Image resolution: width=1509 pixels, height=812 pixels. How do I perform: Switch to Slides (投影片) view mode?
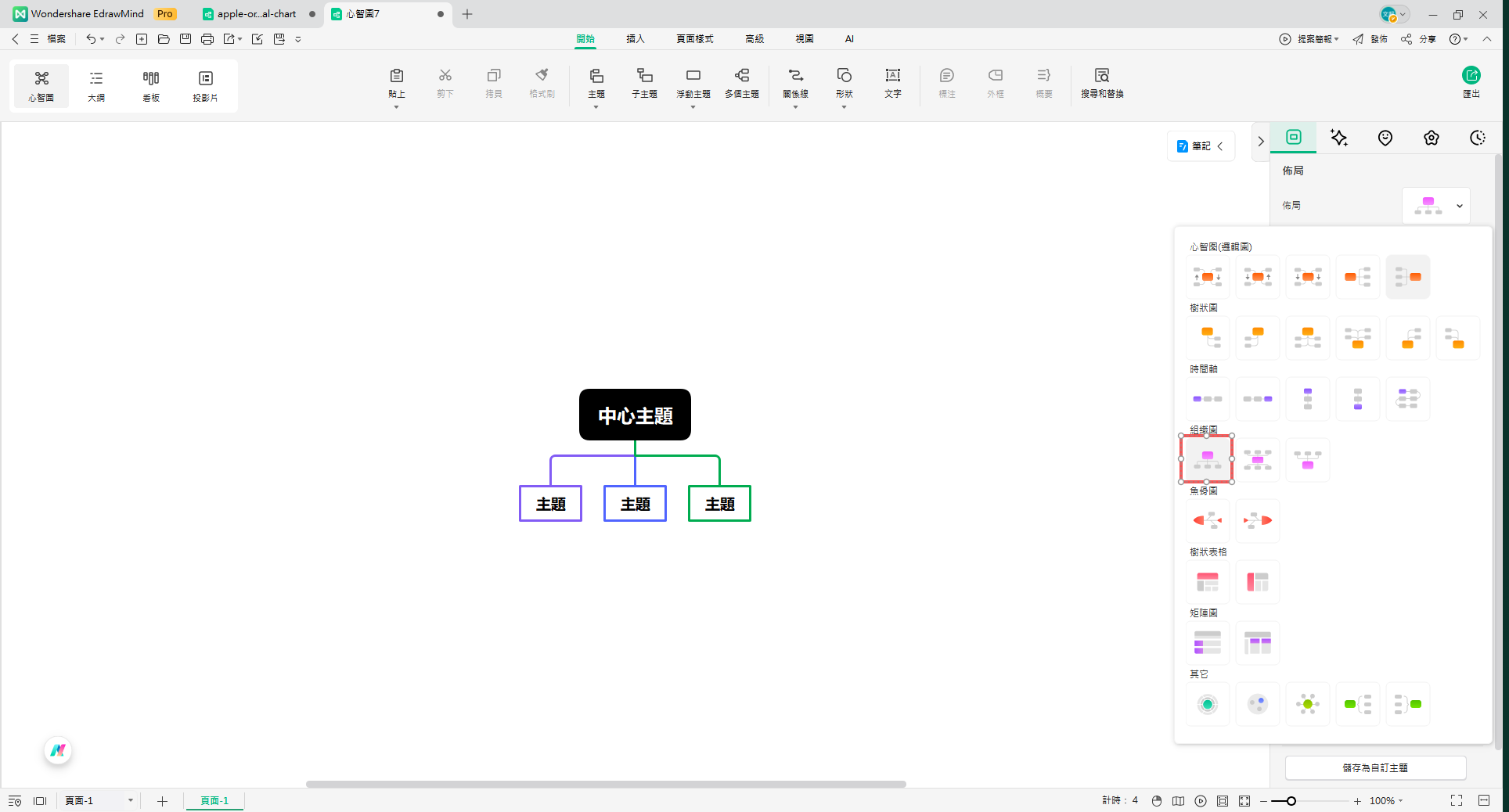coord(205,85)
